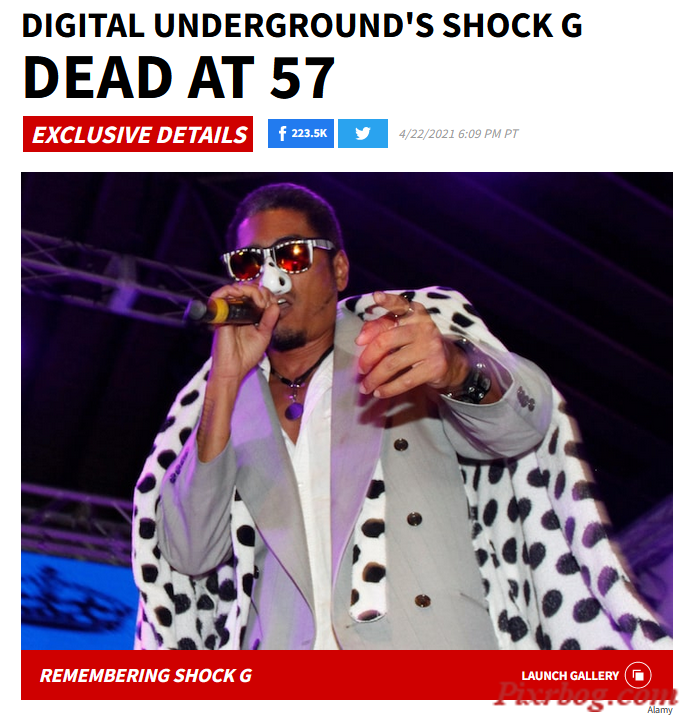Click the REMEMBERING SHOCK G caption

pyautogui.click(x=146, y=676)
